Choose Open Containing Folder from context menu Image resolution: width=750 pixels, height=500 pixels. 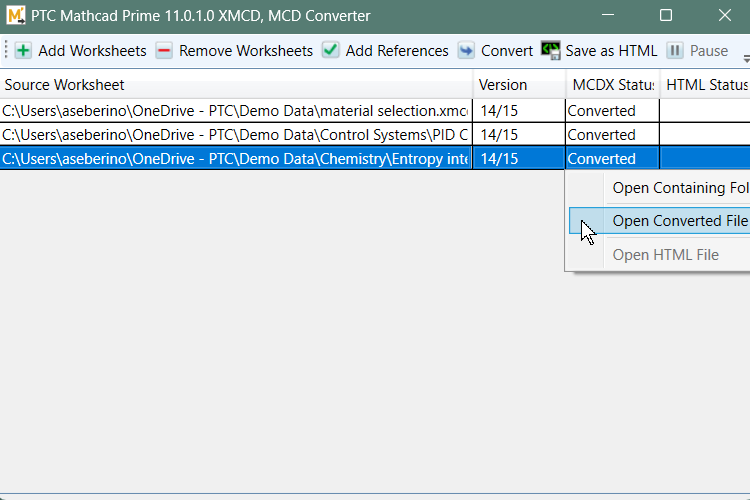680,188
